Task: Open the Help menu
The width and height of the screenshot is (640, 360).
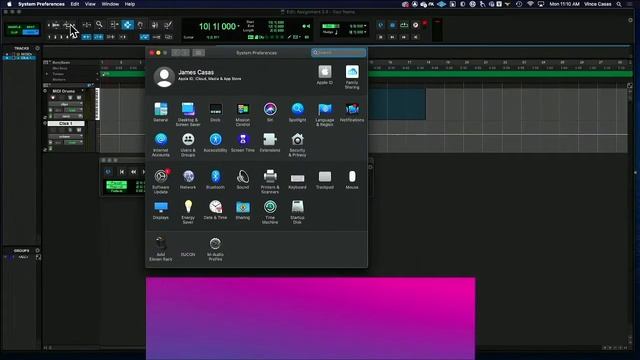Action: tap(130, 4)
